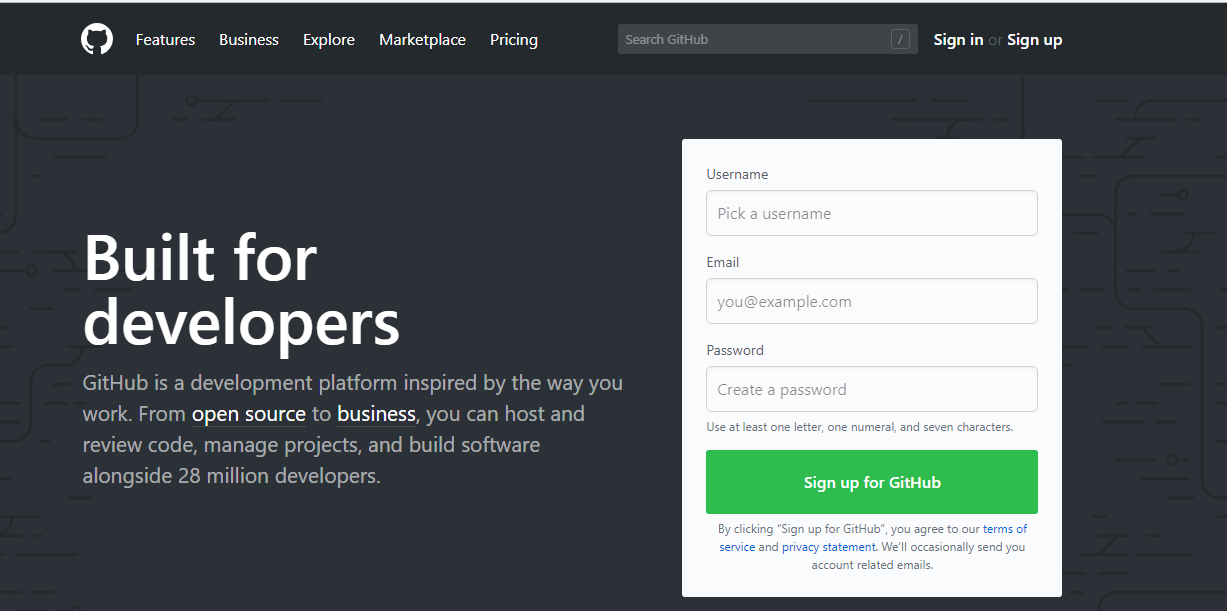1227x611 pixels.
Task: Click the Password label
Action: tap(735, 350)
